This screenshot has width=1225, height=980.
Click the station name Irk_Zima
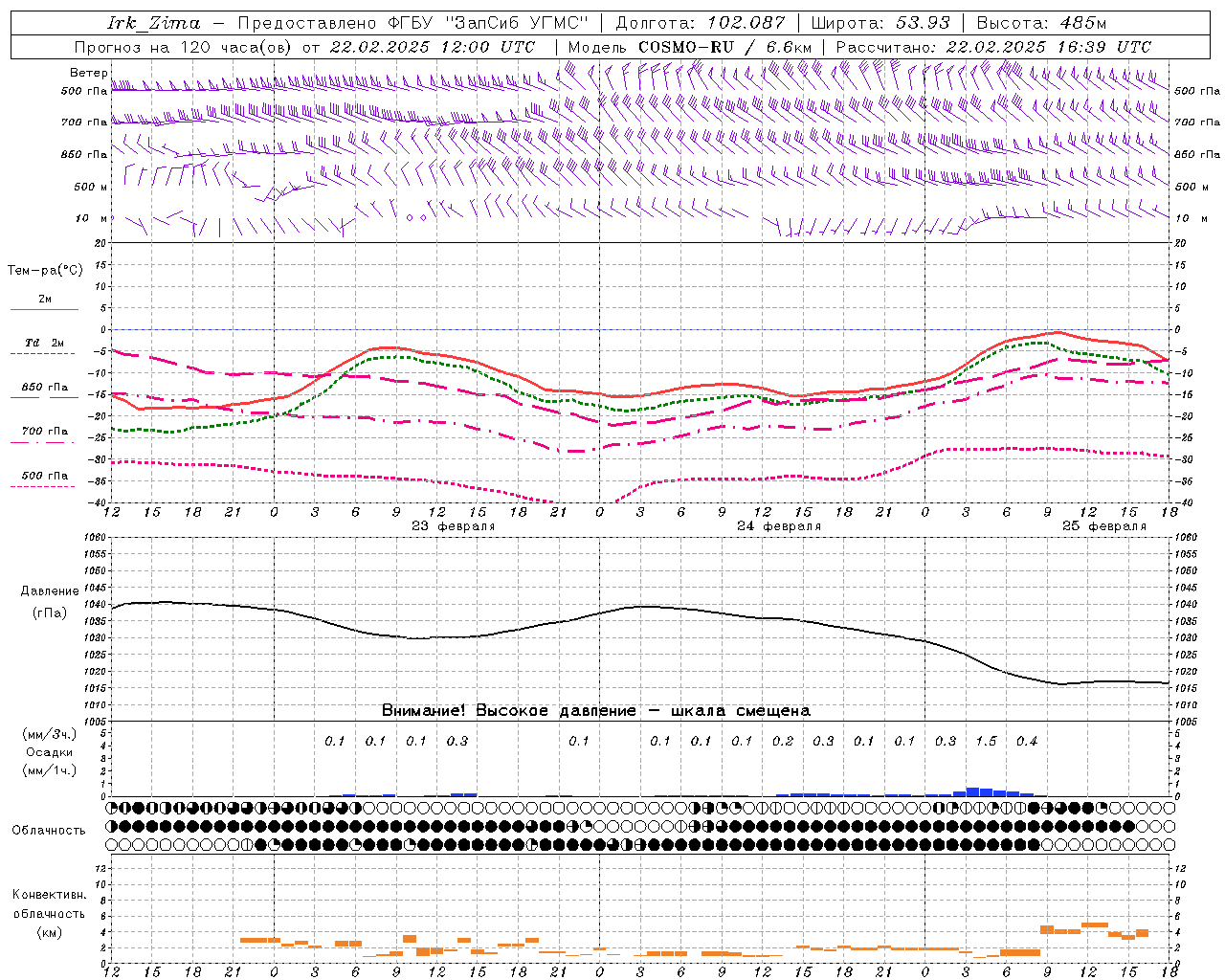point(154,23)
